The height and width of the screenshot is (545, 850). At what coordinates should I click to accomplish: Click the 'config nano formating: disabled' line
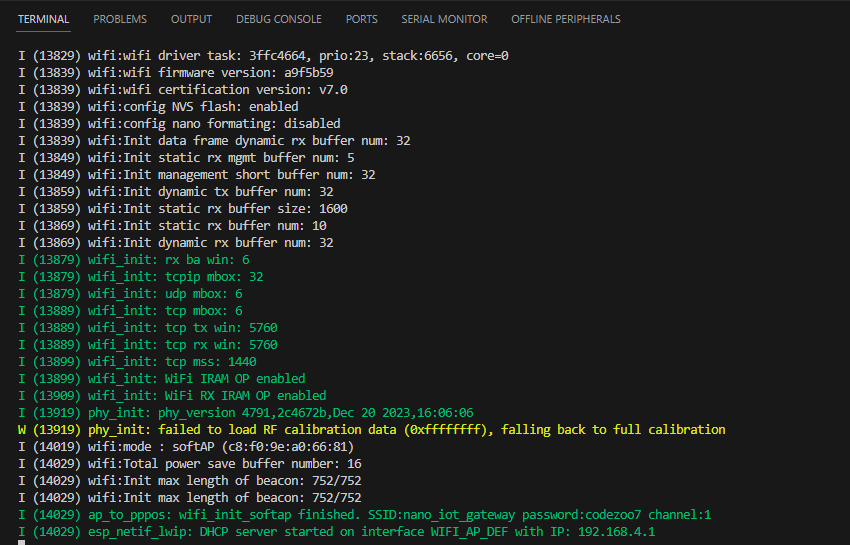179,124
